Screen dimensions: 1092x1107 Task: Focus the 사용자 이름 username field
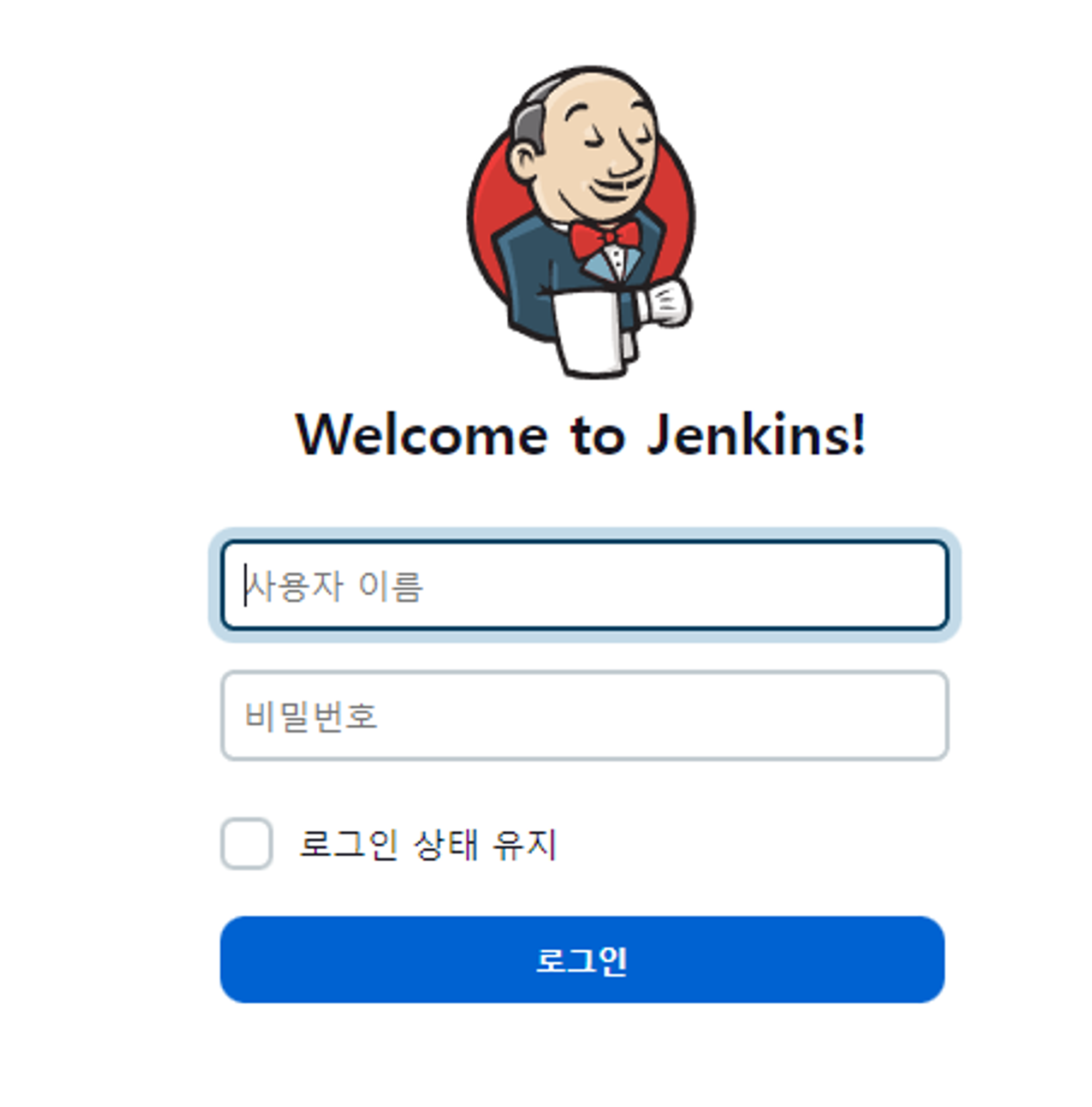(584, 584)
